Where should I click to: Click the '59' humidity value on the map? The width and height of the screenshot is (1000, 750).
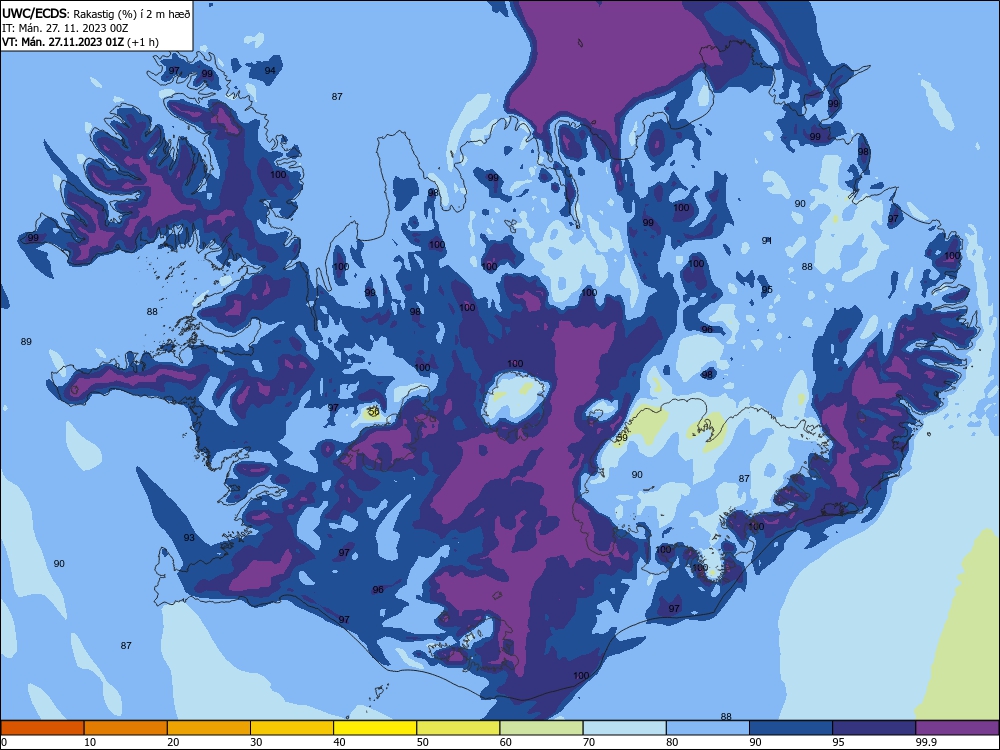click(622, 438)
